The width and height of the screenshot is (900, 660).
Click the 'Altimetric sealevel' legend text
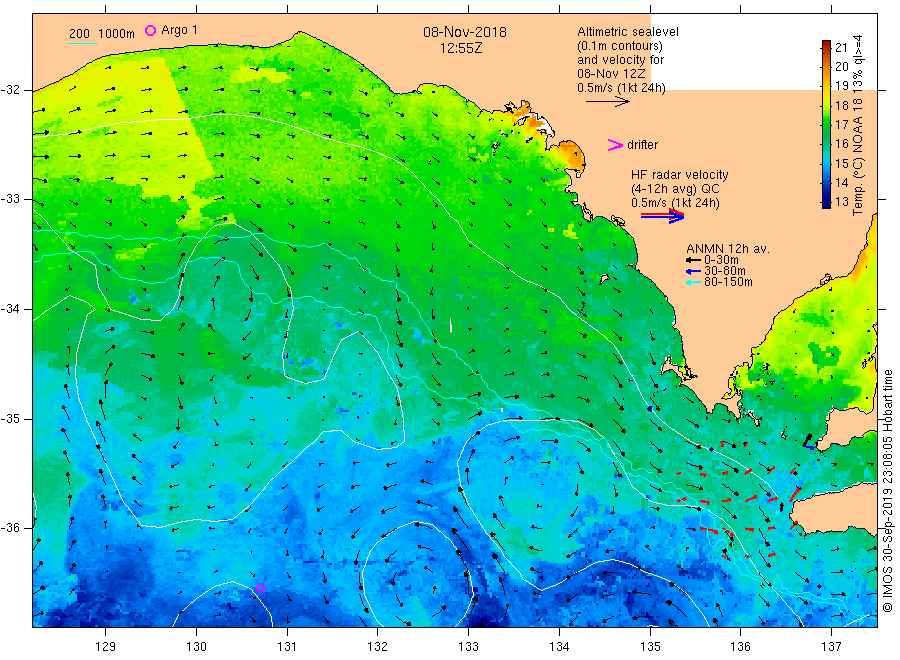click(x=628, y=32)
